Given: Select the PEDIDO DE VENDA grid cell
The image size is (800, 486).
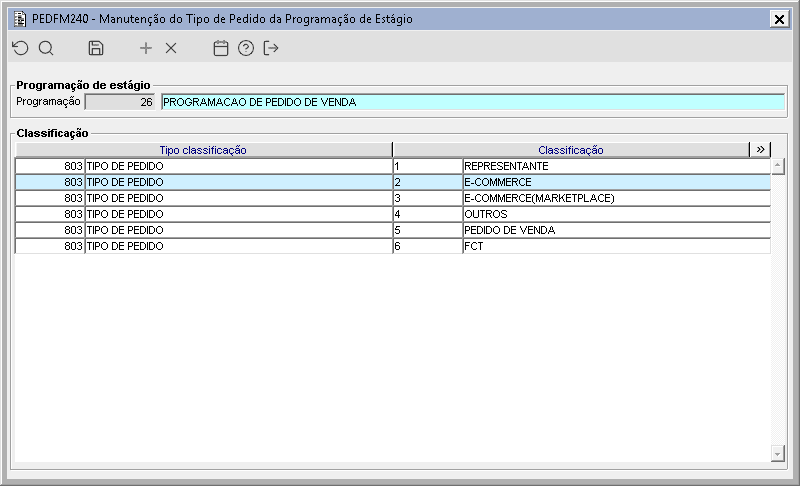Looking at the screenshot, I should click(x=616, y=230).
